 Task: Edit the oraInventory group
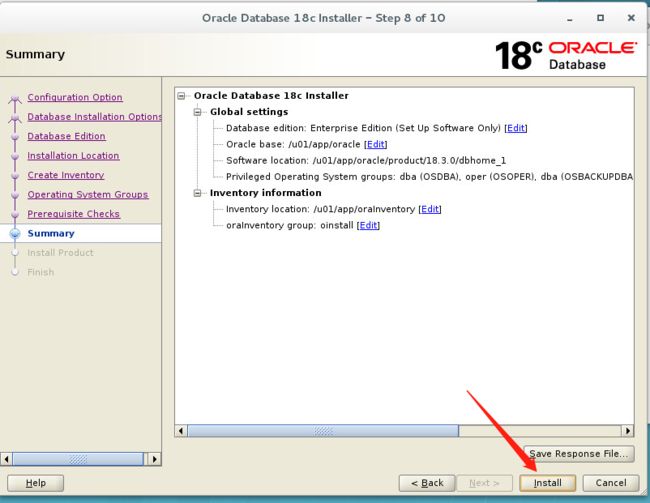(368, 225)
